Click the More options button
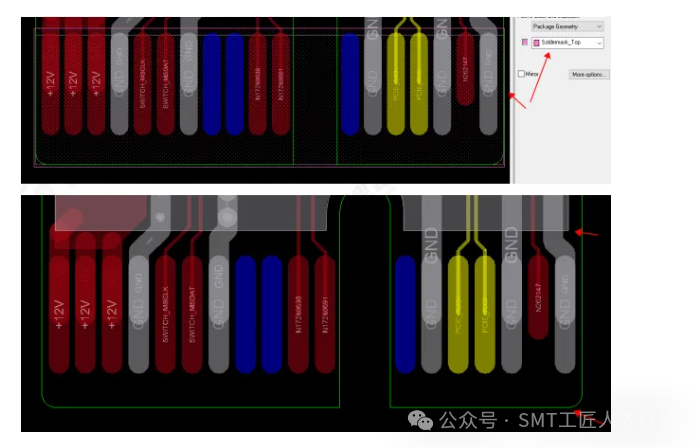 click(589, 75)
